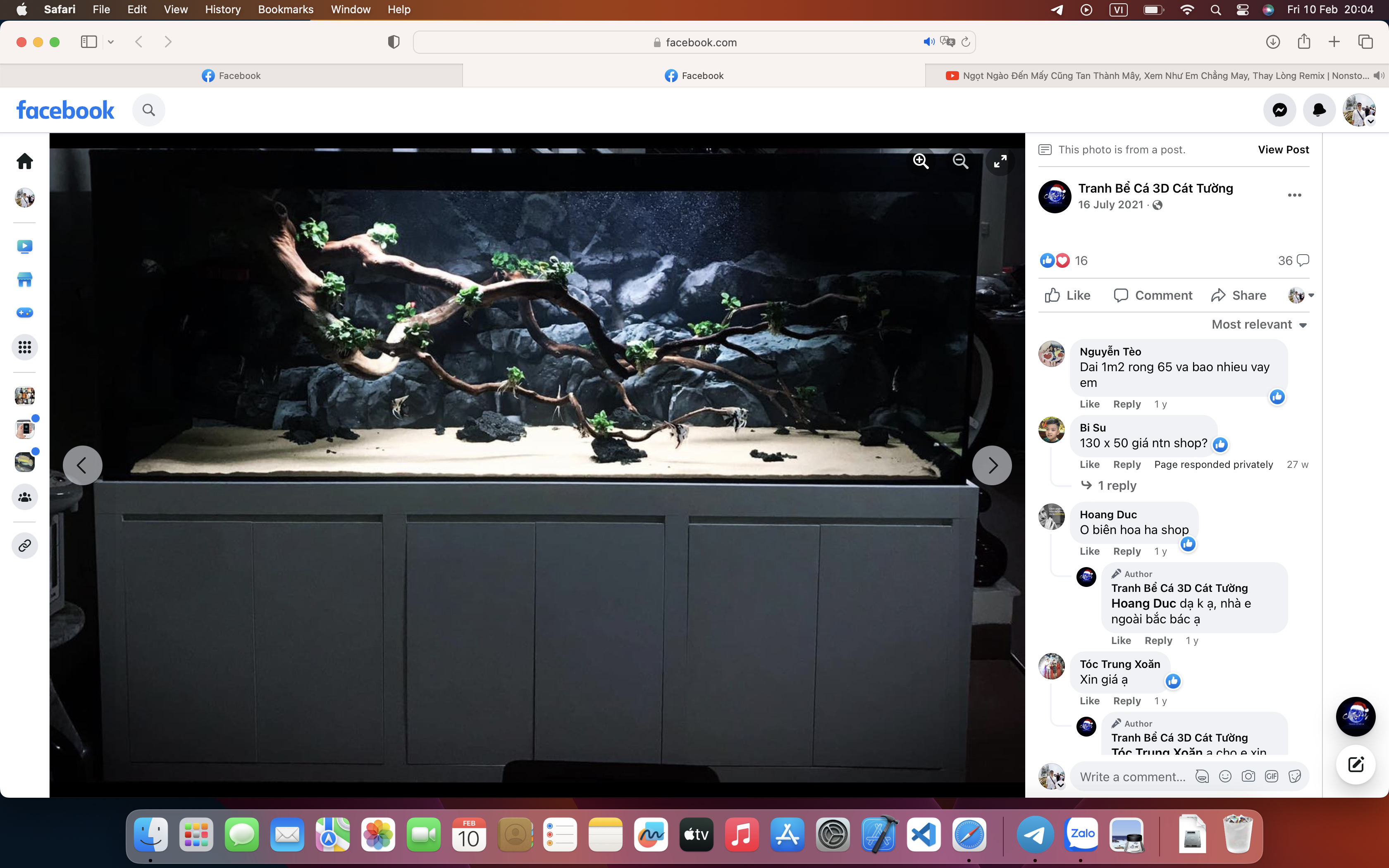Mute the YouTube tab's audio icon
The image size is (1389, 868).
[1379, 76]
